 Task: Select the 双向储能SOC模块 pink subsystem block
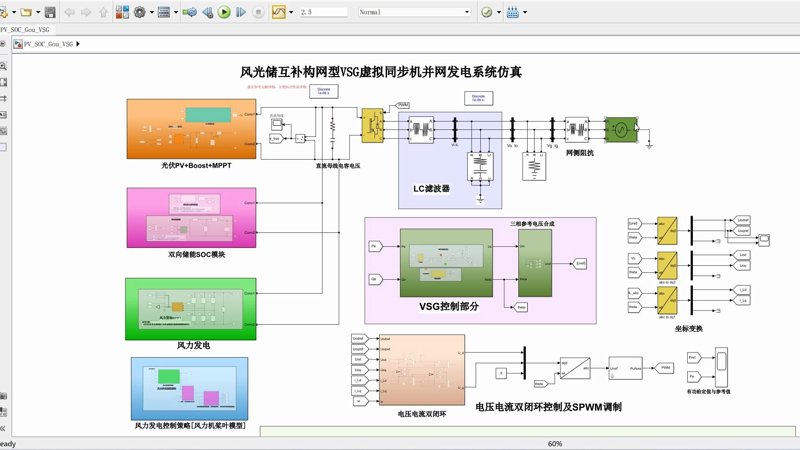191,218
